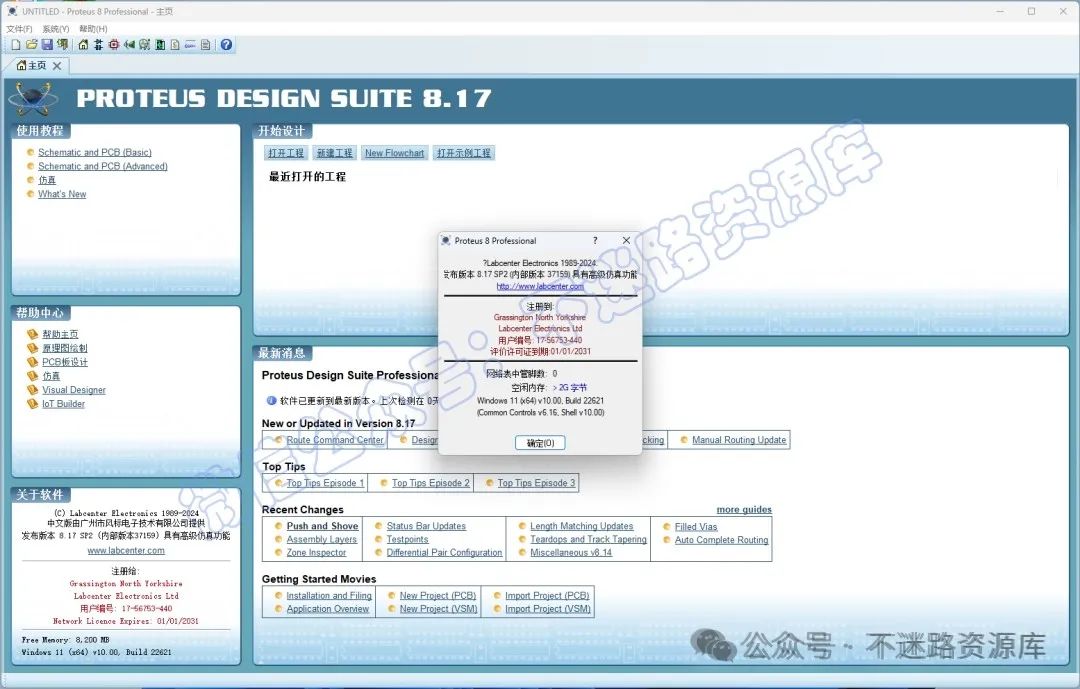The image size is (1080, 689).
Task: Open Schematic and PCB (Advanced) tutorial
Action: tap(103, 166)
